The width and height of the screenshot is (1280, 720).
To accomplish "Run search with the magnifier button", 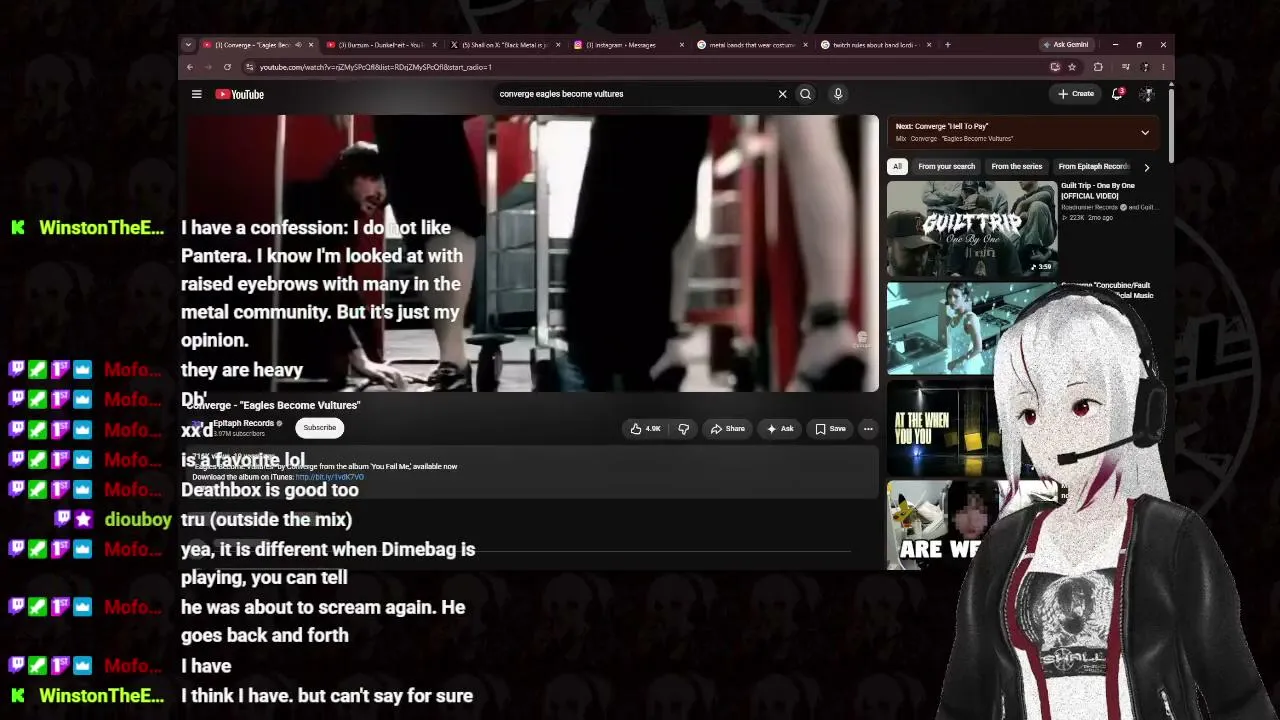I will [x=805, y=94].
